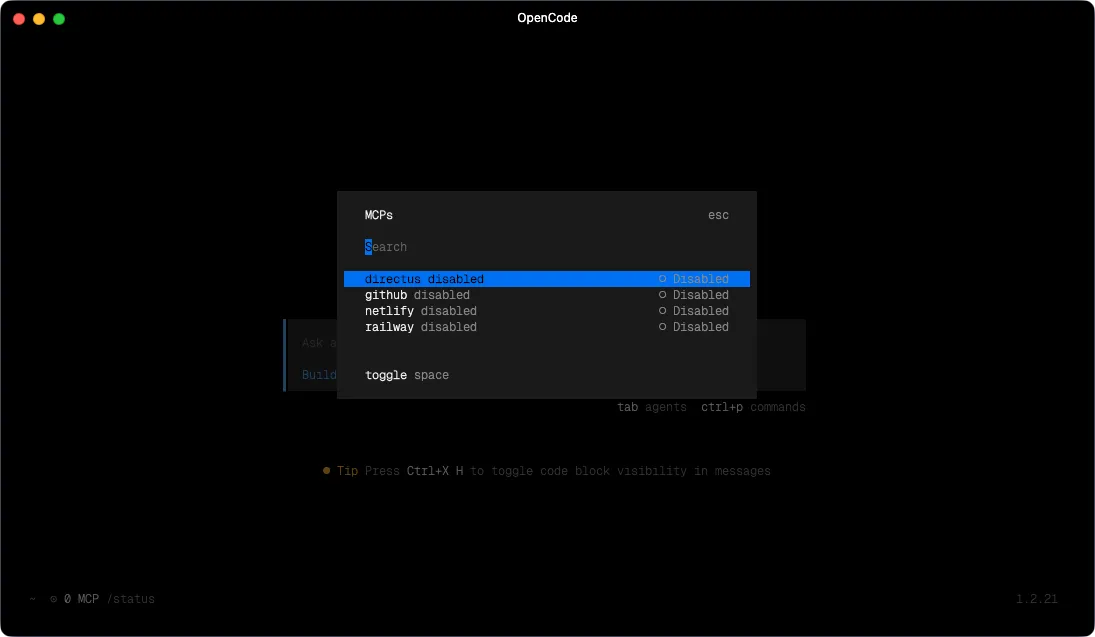Enable the directus MCP server
Screen dimensions: 1095x637
(423, 279)
